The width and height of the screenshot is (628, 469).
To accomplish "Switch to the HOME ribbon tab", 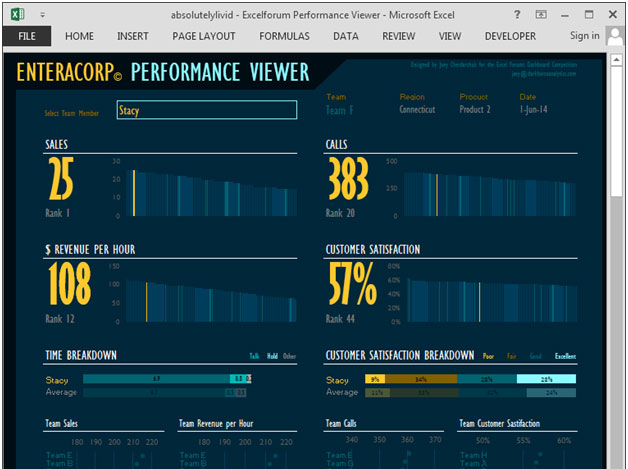I will [x=79, y=36].
